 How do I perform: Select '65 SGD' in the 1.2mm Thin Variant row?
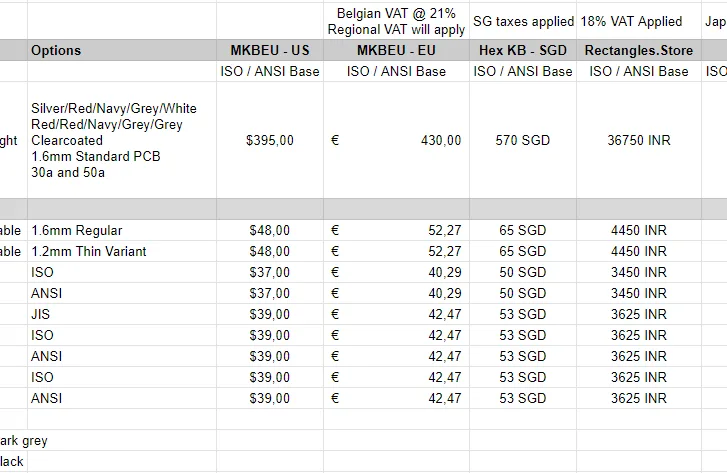(x=523, y=251)
